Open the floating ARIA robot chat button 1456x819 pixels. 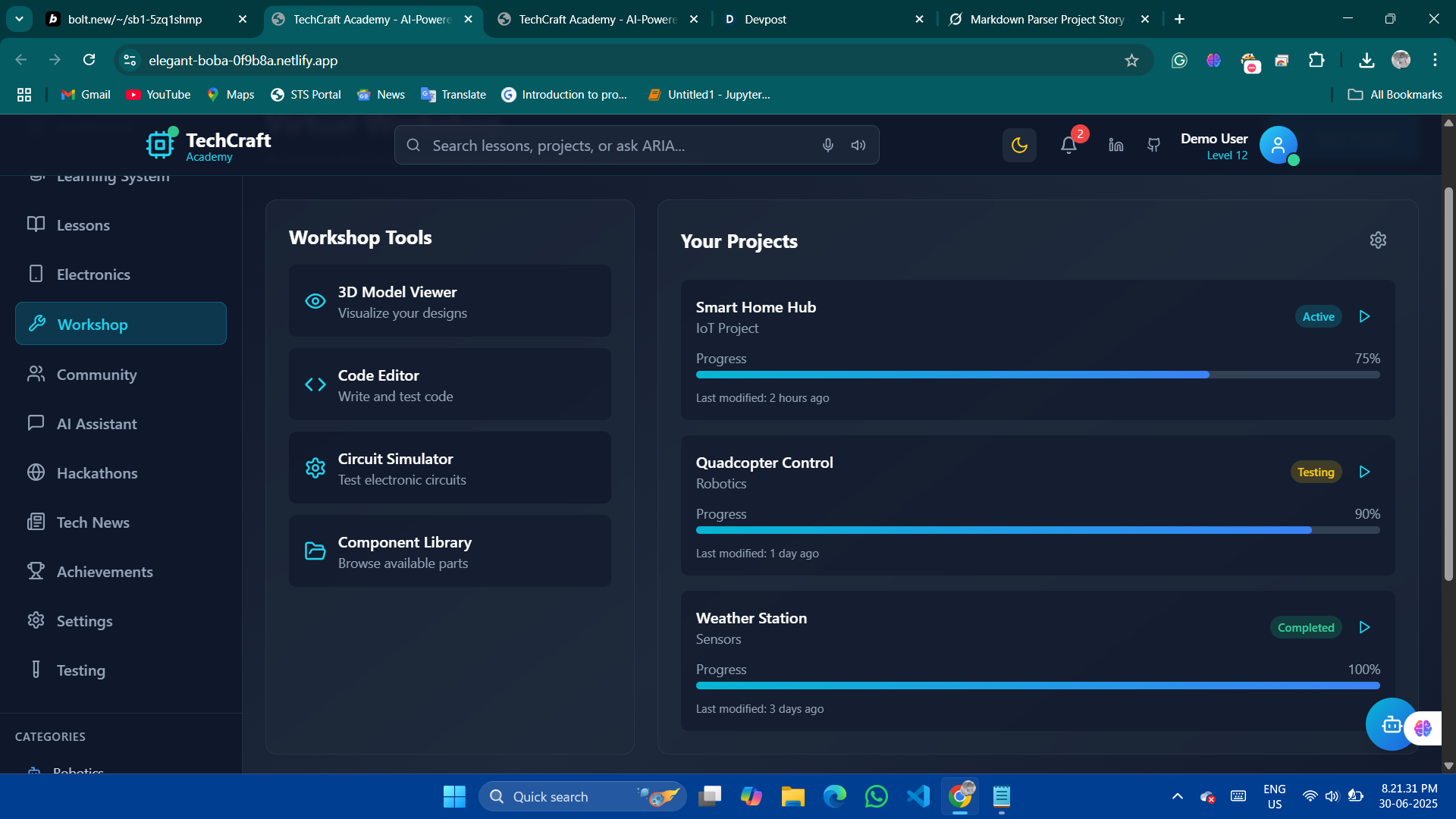[x=1390, y=724]
